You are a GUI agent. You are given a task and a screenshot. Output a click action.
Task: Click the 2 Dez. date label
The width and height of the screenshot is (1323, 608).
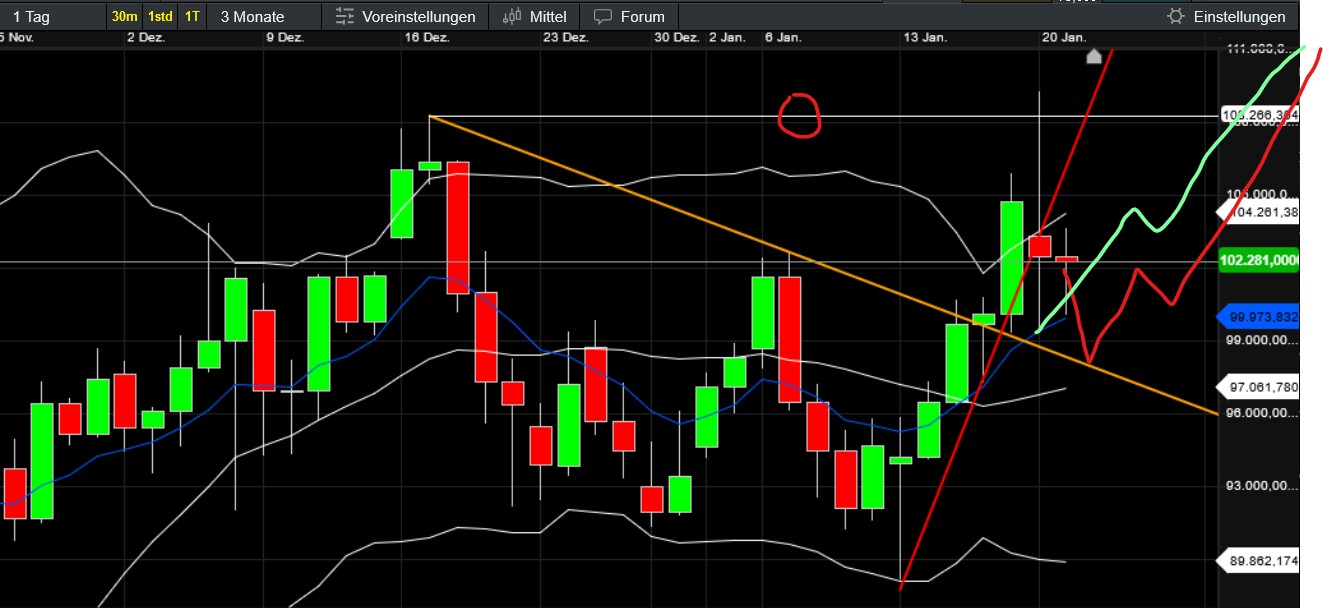point(147,37)
